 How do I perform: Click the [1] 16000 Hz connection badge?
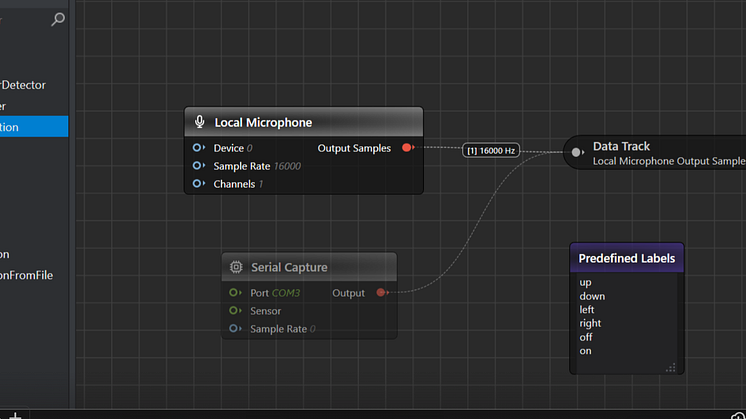tap(491, 151)
